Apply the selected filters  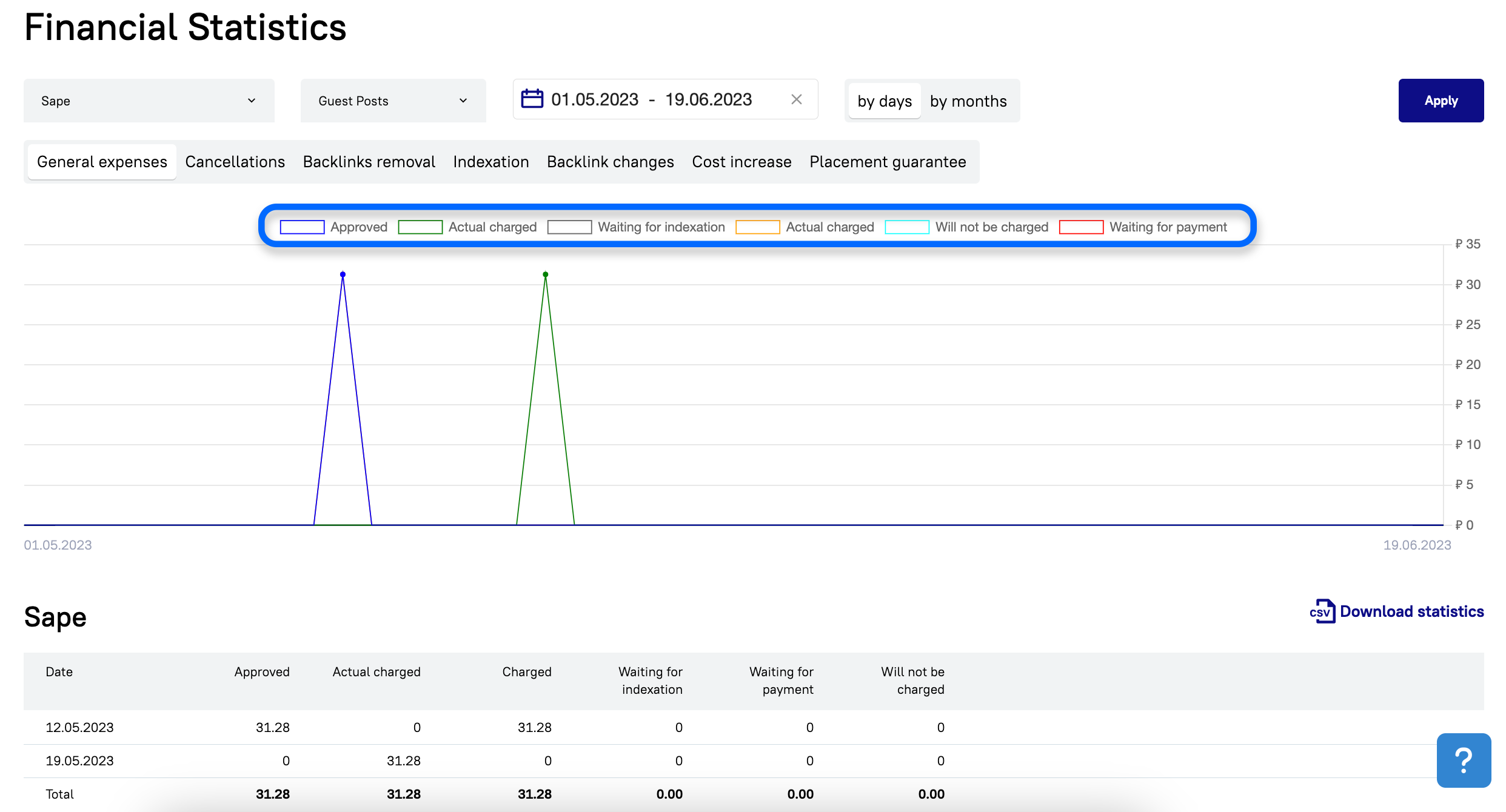coord(1441,101)
